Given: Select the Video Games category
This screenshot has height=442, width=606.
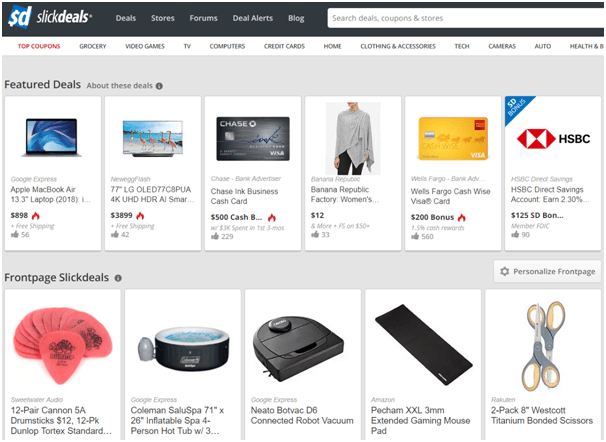Looking at the screenshot, I should tap(145, 46).
